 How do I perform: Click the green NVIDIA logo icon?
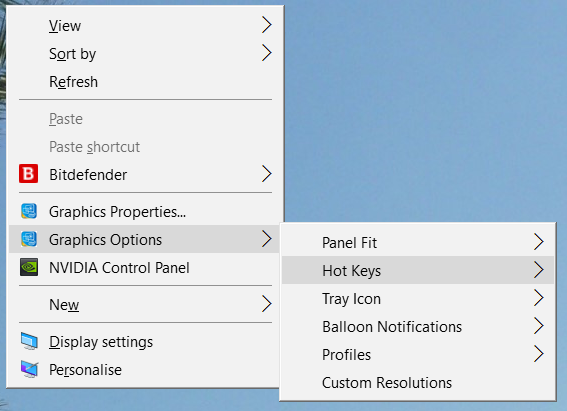click(29, 267)
